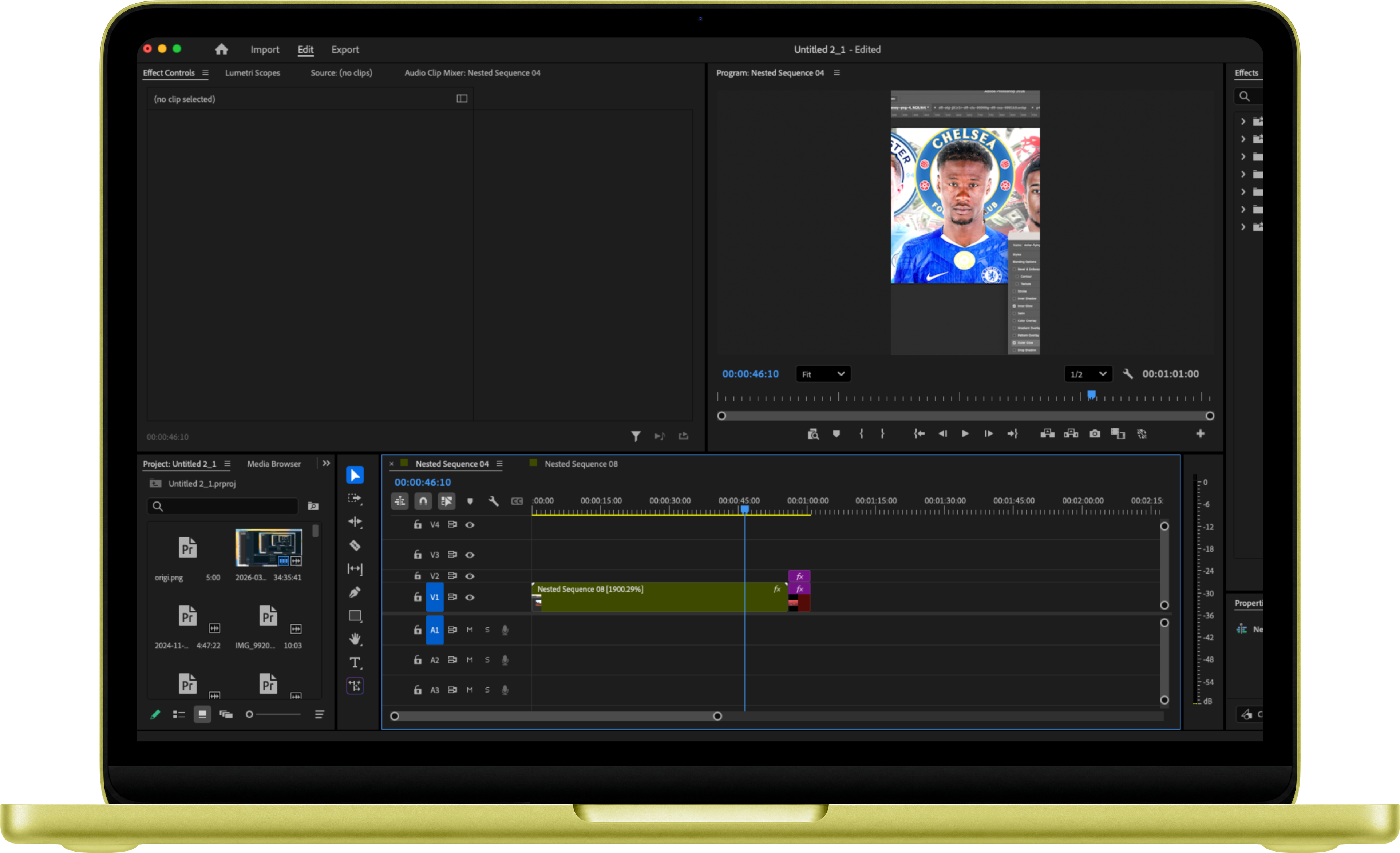The height and width of the screenshot is (853, 1400).
Task: Click the Lift button
Action: pyautogui.click(x=1047, y=434)
